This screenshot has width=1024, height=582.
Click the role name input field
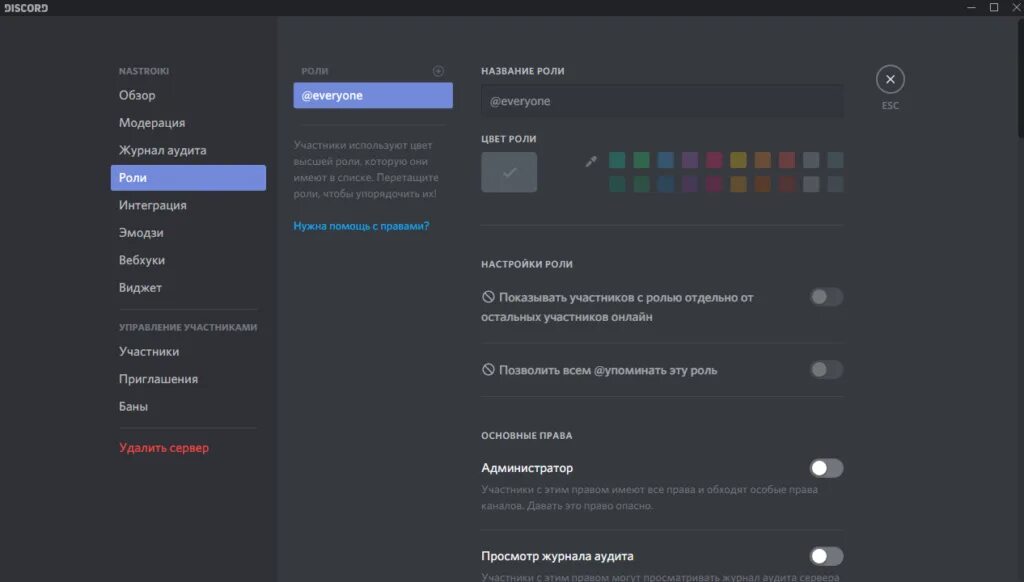point(662,101)
